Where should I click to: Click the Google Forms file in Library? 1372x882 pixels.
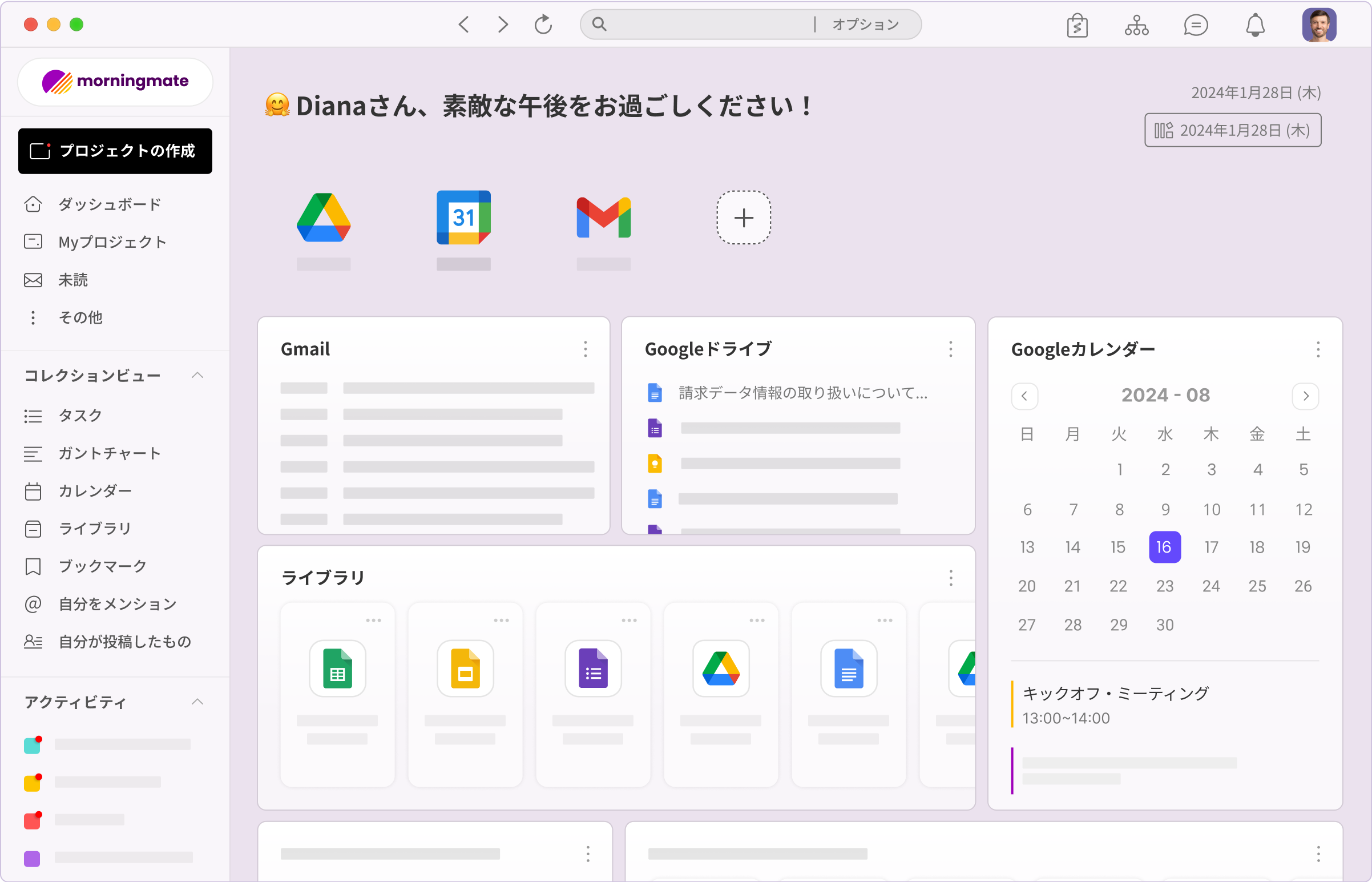click(x=592, y=668)
